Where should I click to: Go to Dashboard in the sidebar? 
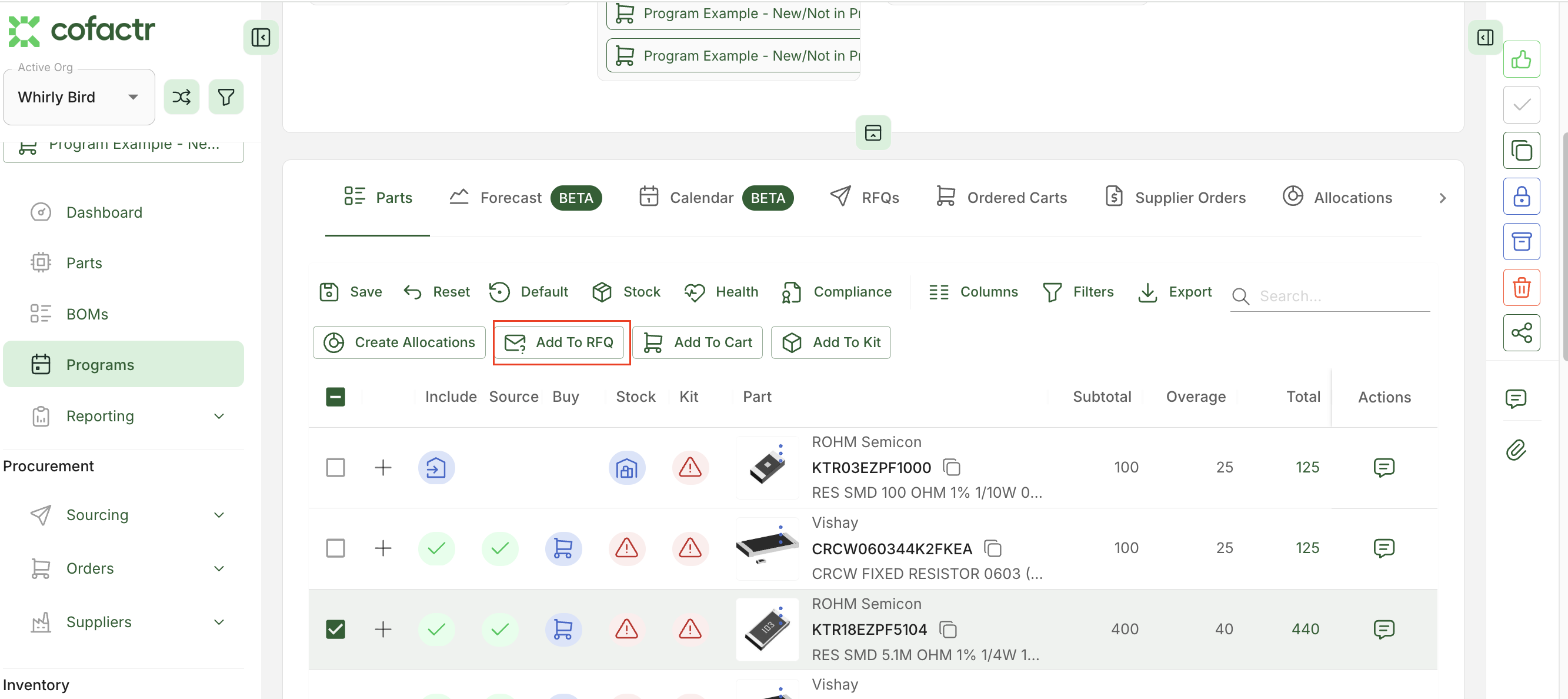pyautogui.click(x=123, y=212)
